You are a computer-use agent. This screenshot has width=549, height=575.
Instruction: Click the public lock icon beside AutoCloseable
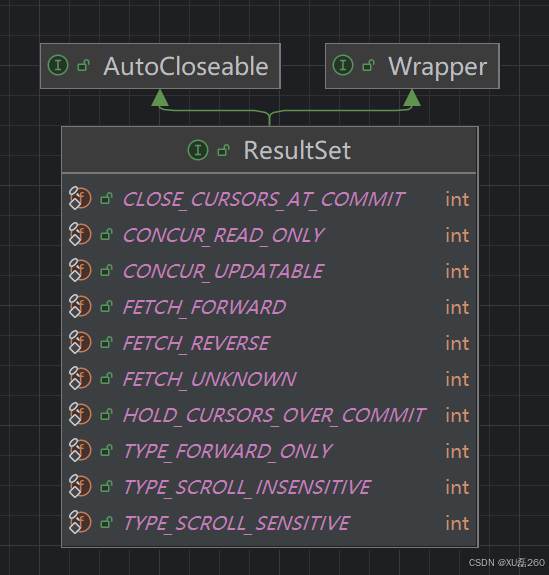84,66
